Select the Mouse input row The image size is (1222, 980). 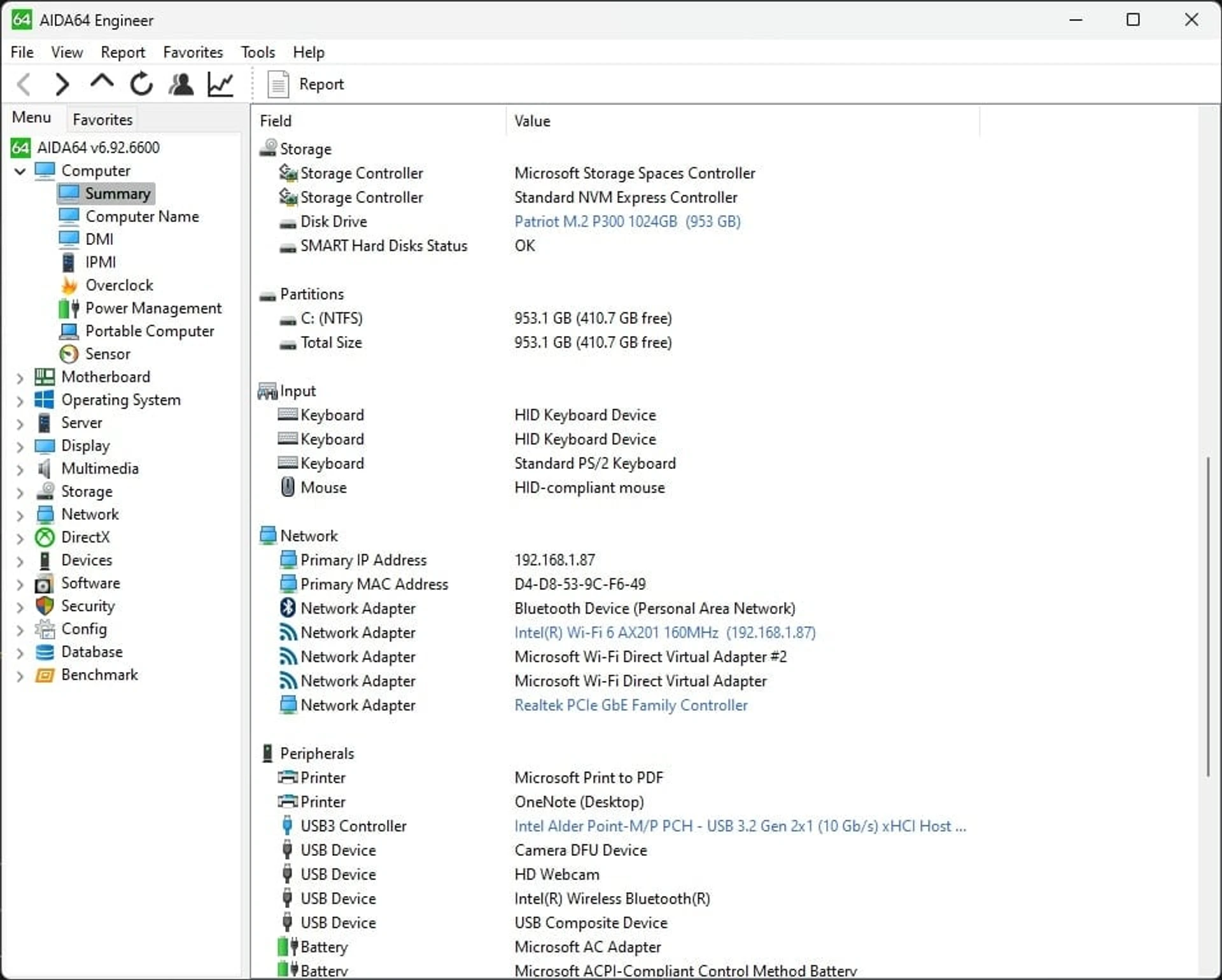(616, 487)
